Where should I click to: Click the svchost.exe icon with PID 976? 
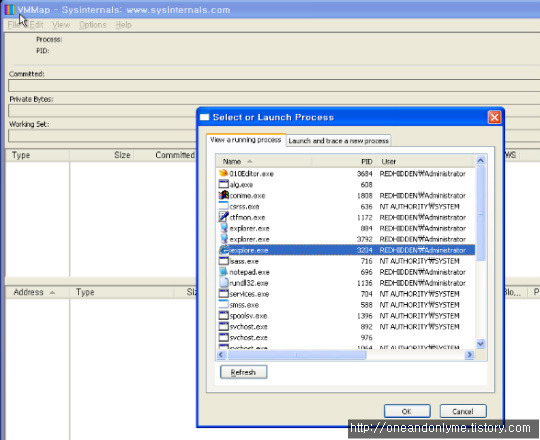click(x=224, y=337)
